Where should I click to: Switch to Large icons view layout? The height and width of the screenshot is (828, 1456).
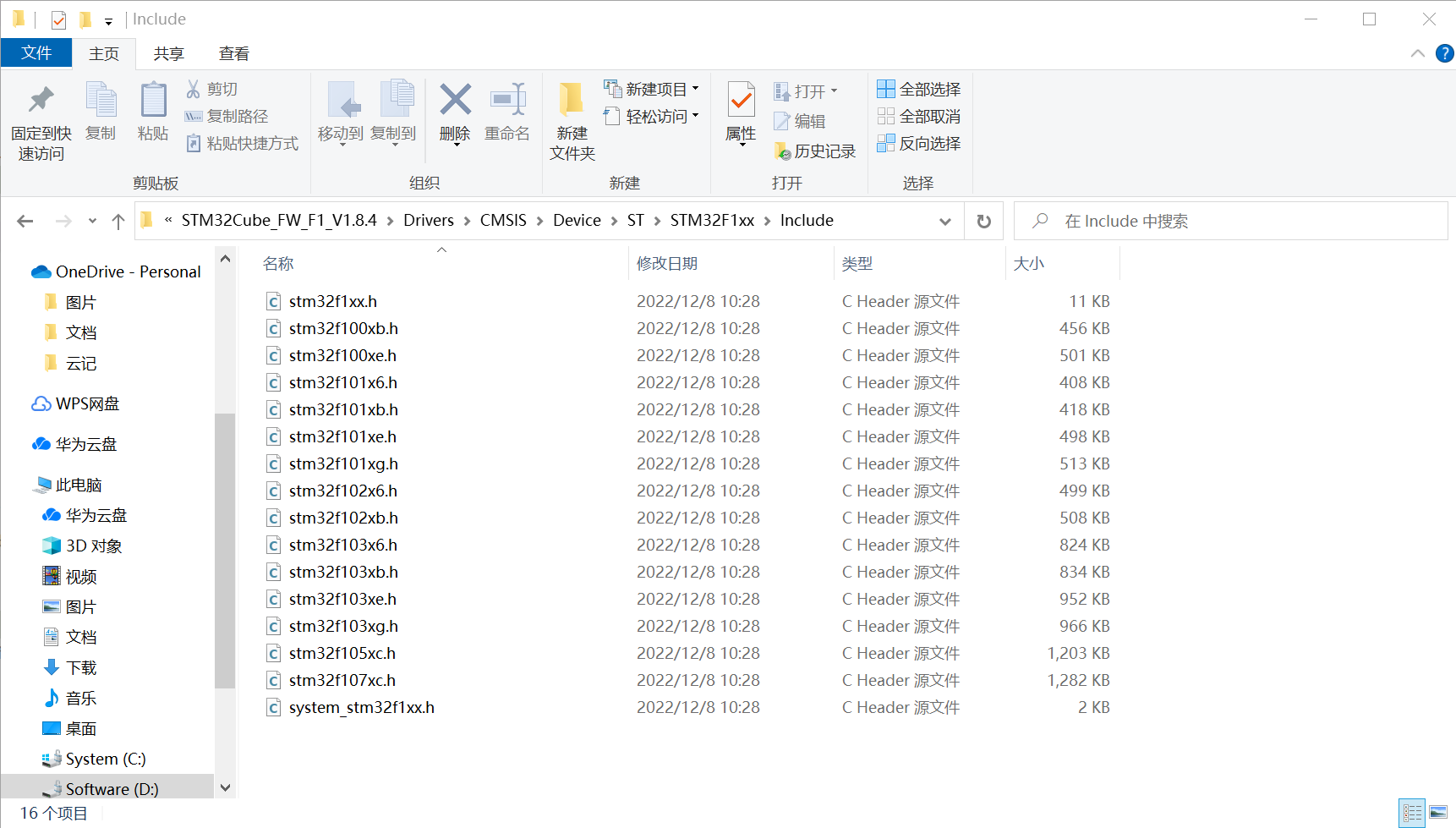tap(1438, 814)
